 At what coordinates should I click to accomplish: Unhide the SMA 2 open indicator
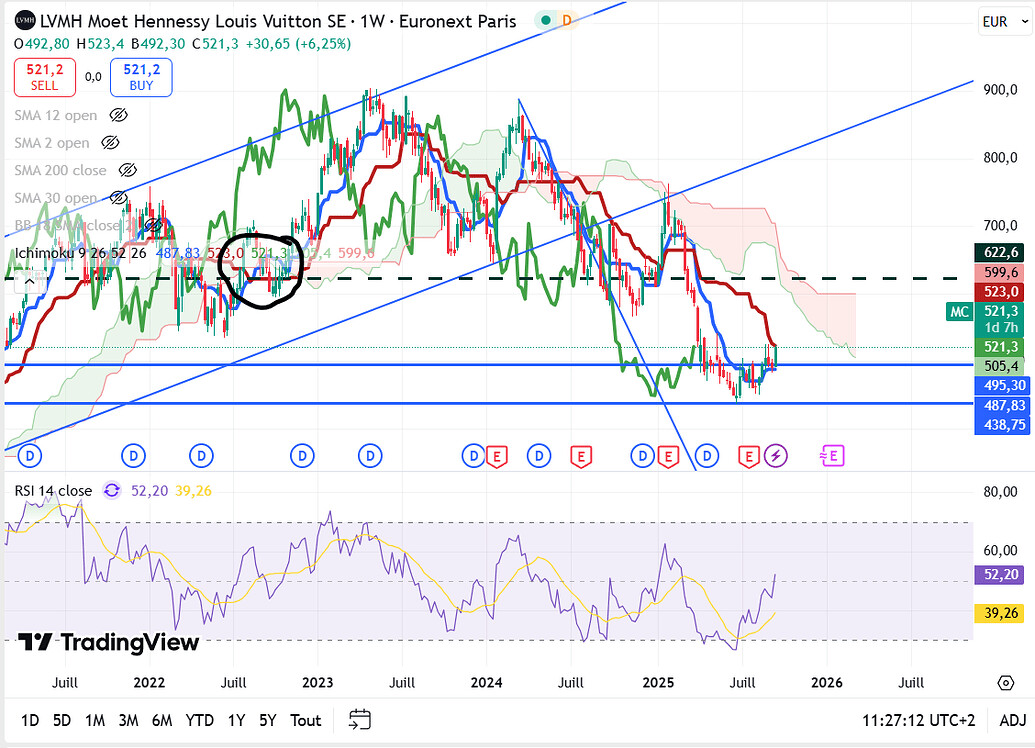pos(111,143)
